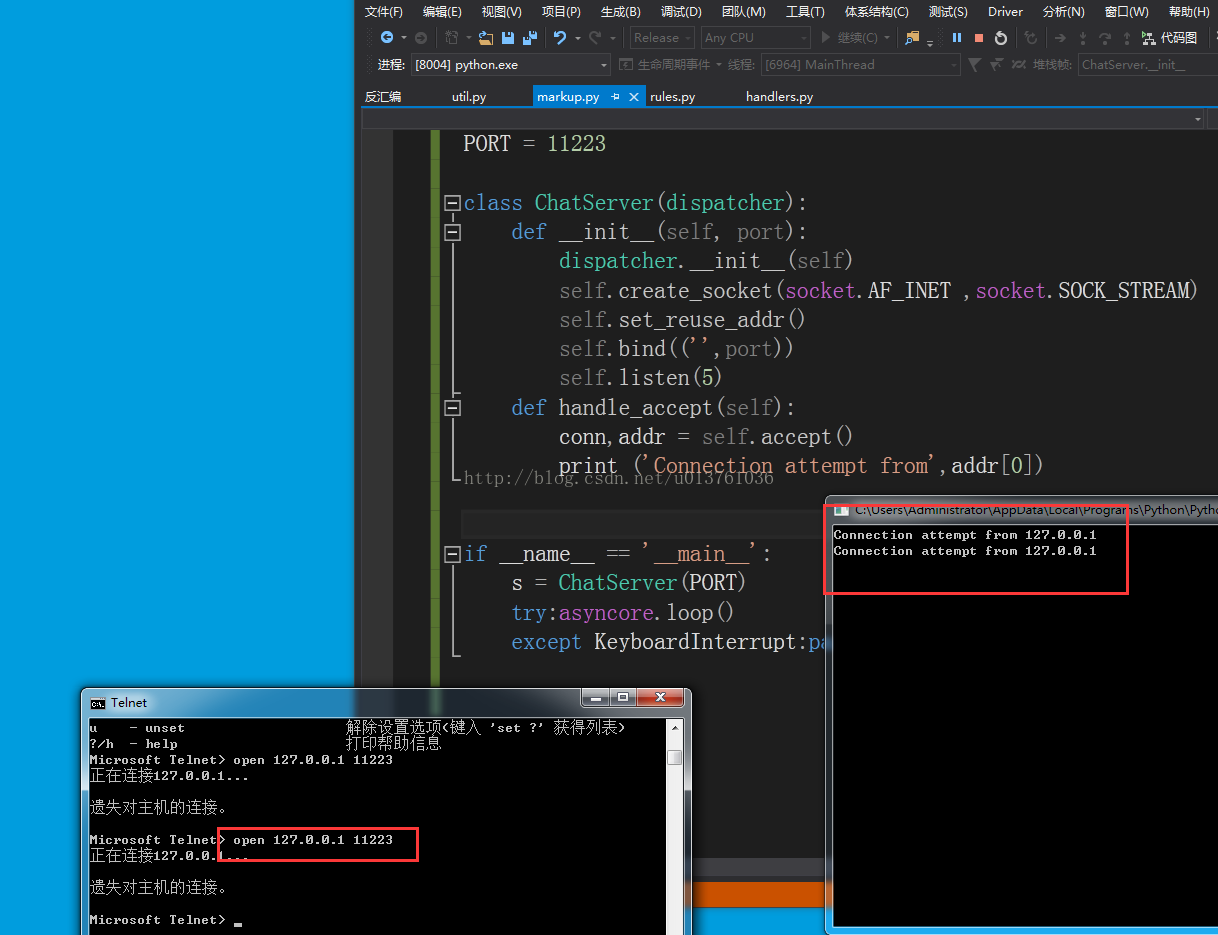
Task: Open the 测试(S) Test menu
Action: (x=948, y=12)
